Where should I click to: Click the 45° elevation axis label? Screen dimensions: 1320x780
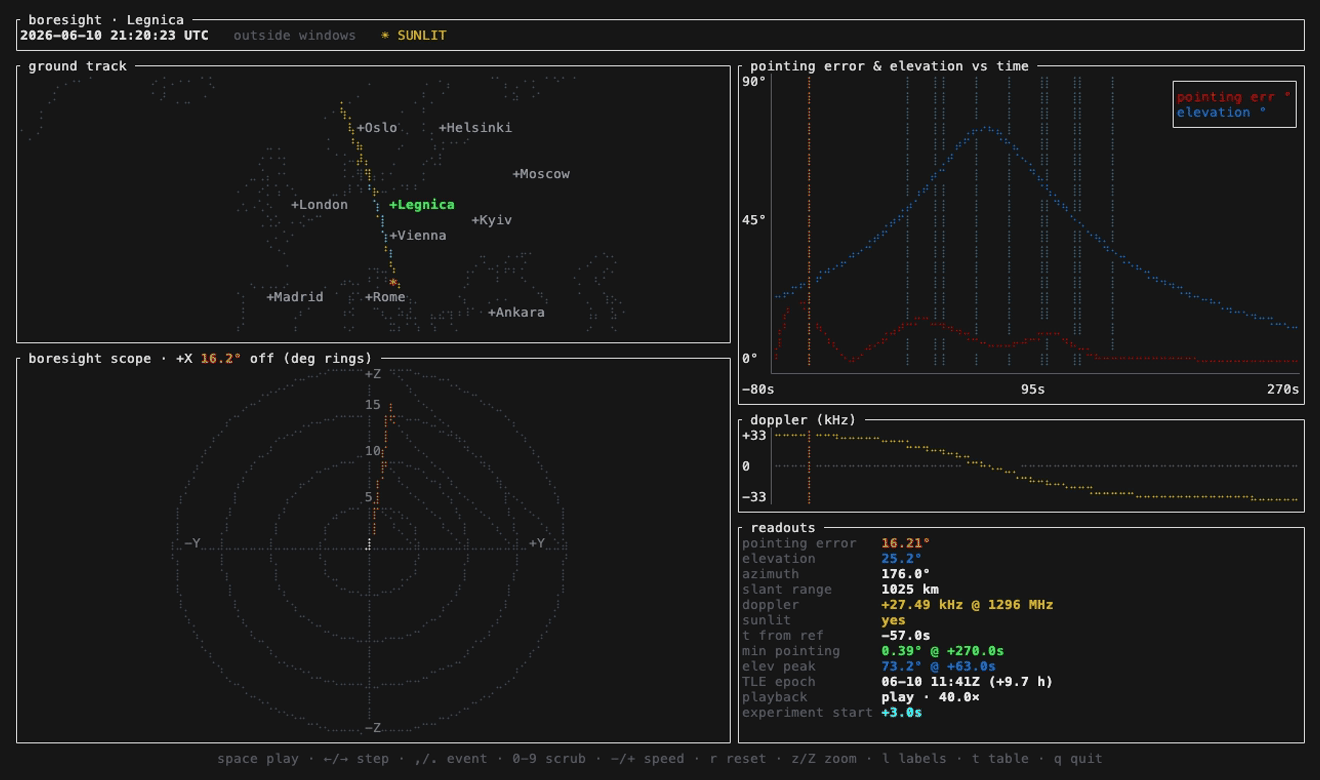(754, 220)
